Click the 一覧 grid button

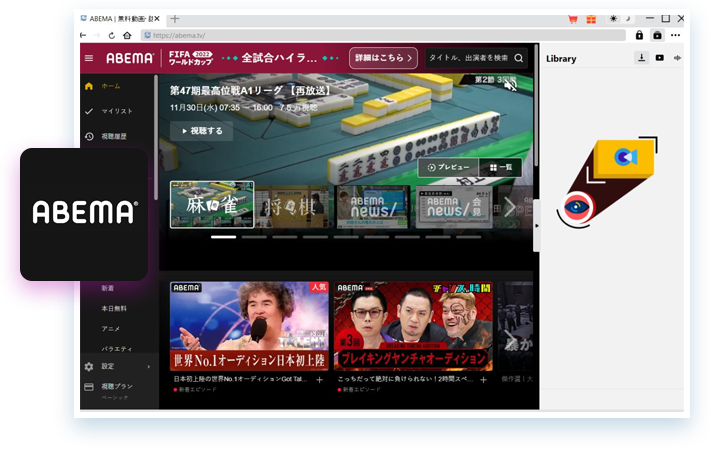(x=501, y=167)
